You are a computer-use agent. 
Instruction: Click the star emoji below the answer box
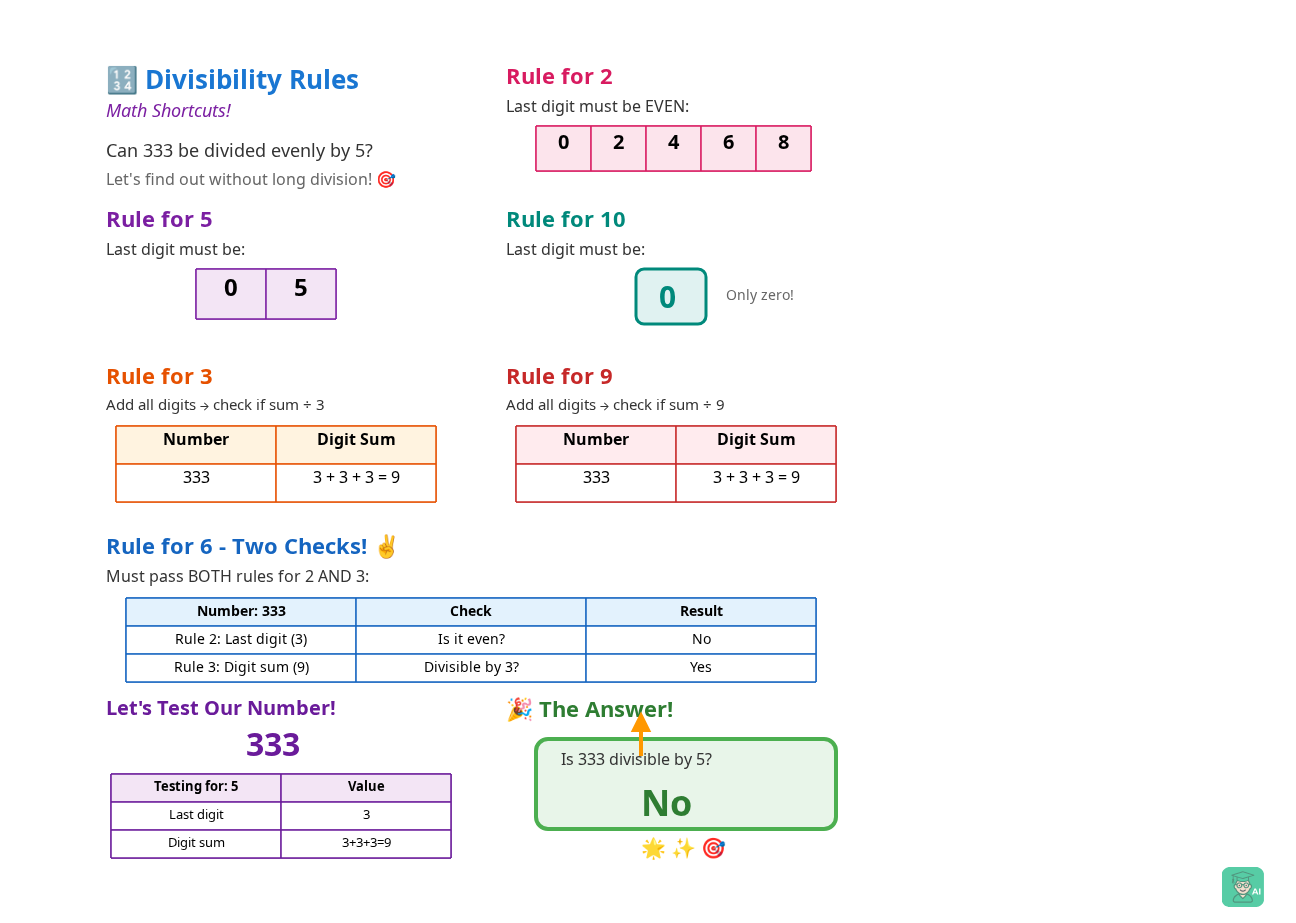653,849
